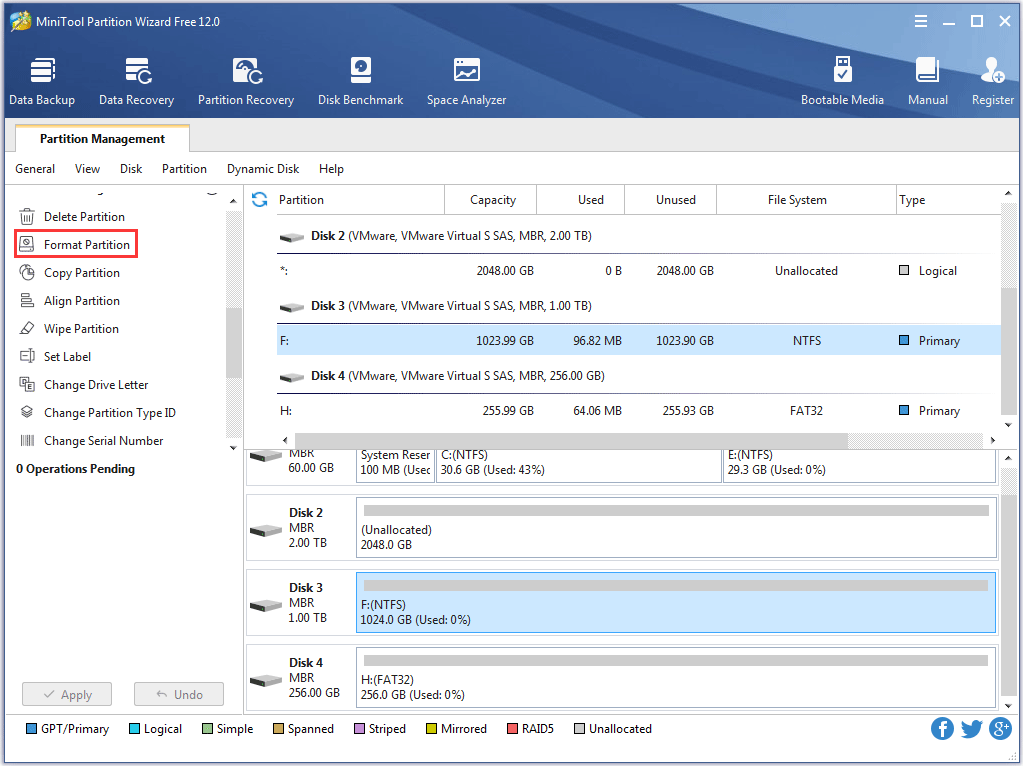1023x766 pixels.
Task: Click the Undo button
Action: tap(179, 694)
